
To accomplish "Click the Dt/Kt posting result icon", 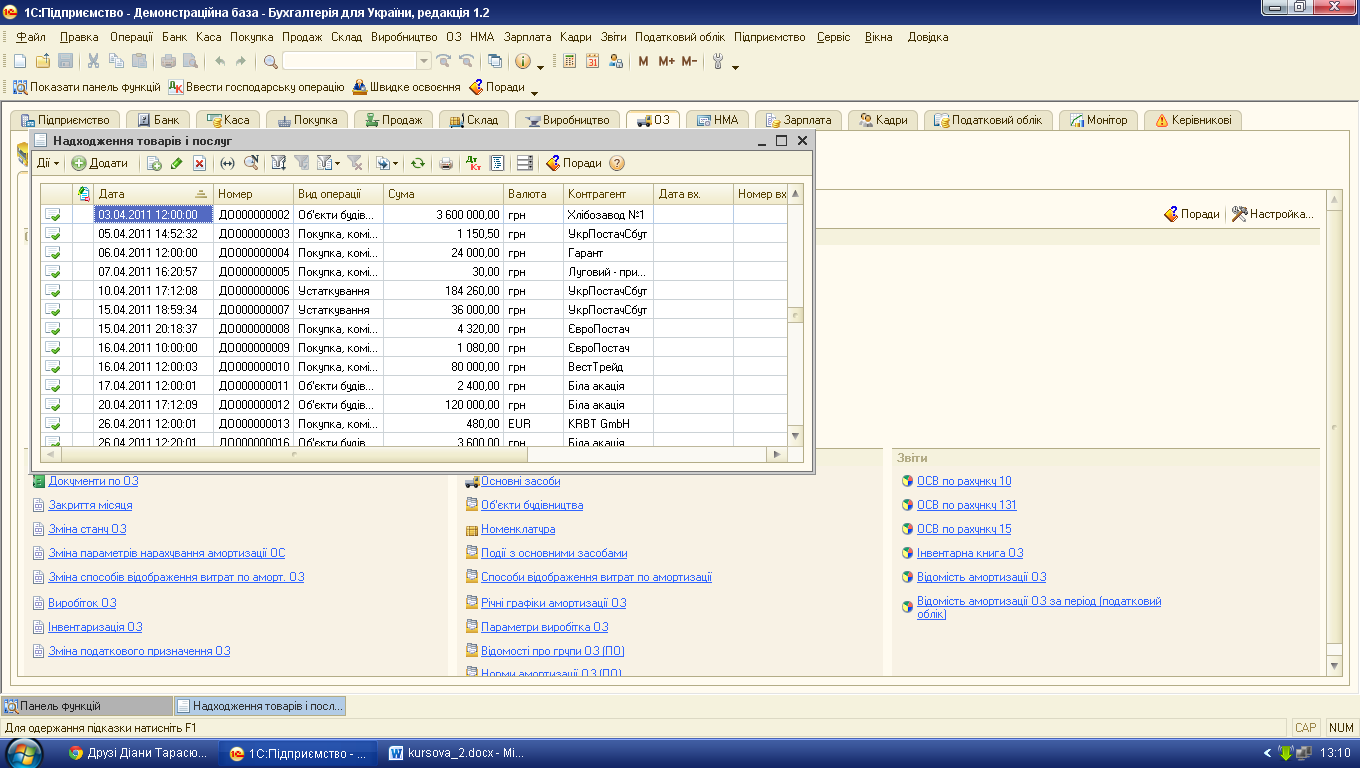I will 473,163.
